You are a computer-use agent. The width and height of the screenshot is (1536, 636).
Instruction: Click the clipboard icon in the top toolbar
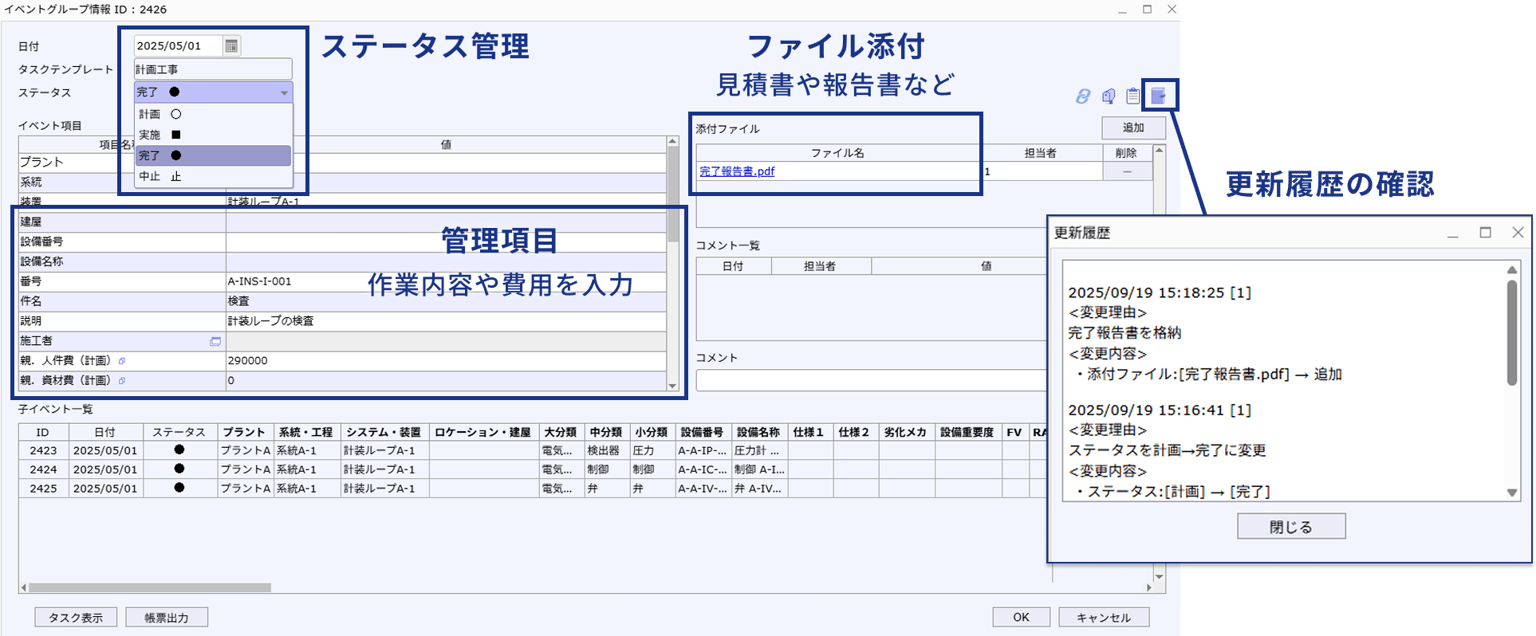[1133, 96]
